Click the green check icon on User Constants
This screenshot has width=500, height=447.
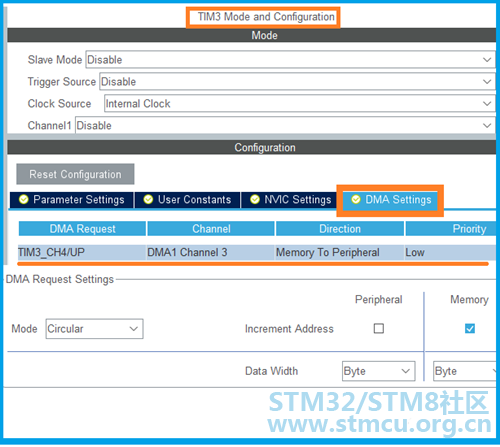click(x=148, y=199)
